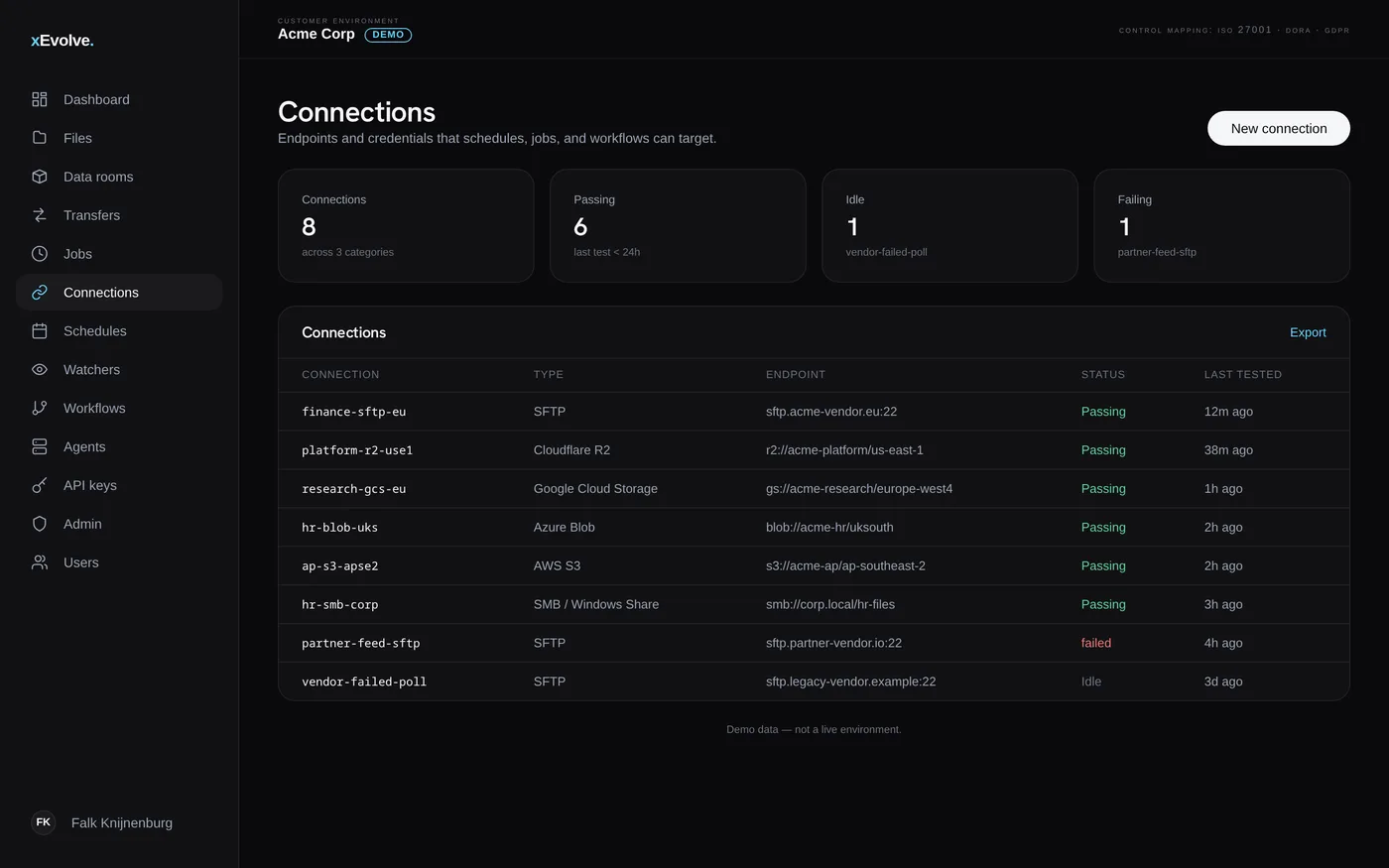Viewport: 1389px width, 868px height.
Task: Select the Failing stat card
Action: coord(1221,225)
